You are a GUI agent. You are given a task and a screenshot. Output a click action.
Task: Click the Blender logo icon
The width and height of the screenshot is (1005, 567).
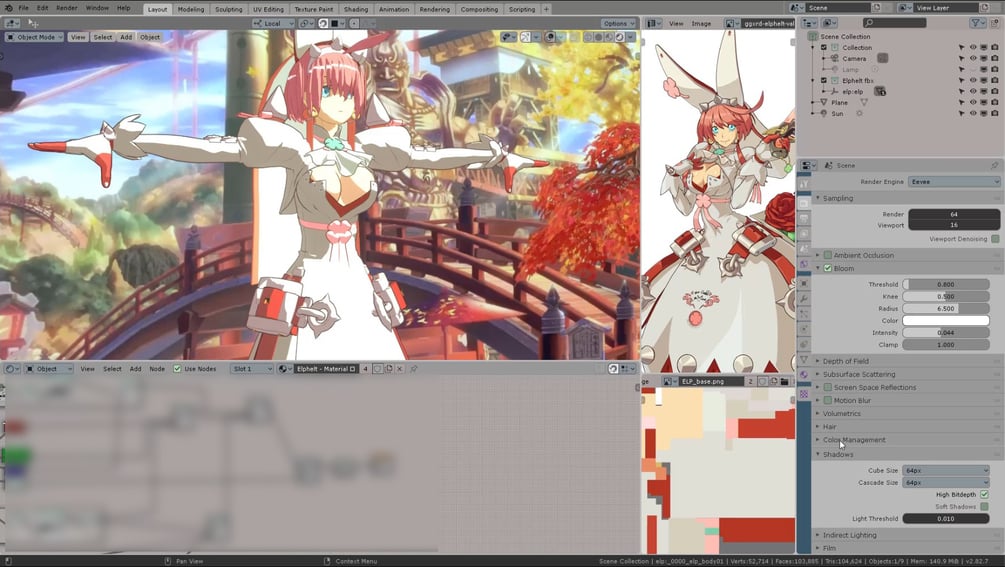pyautogui.click(x=8, y=8)
